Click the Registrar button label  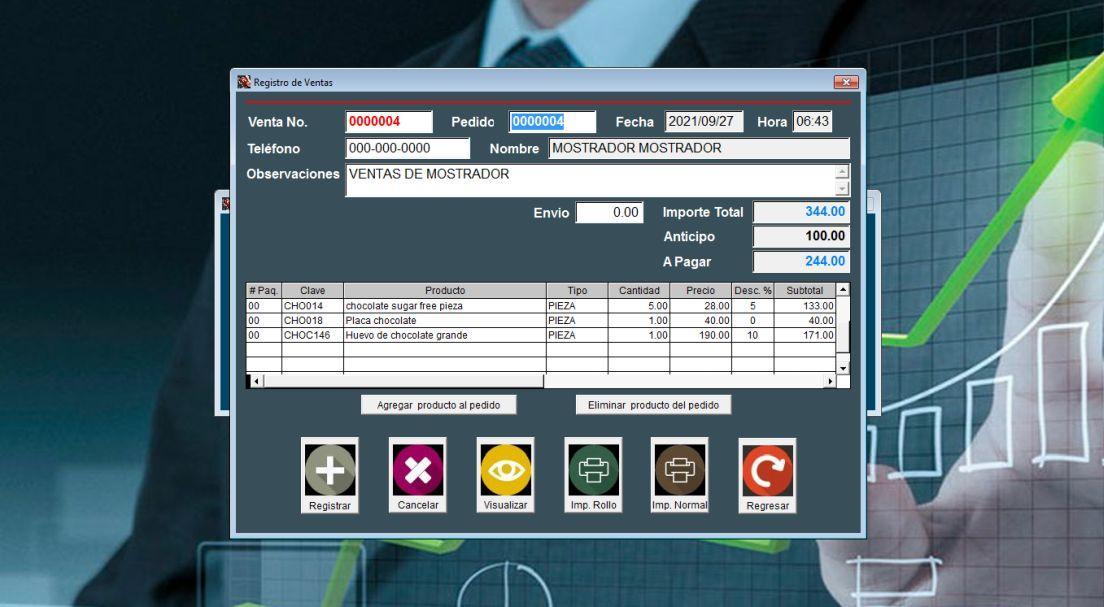[x=330, y=506]
